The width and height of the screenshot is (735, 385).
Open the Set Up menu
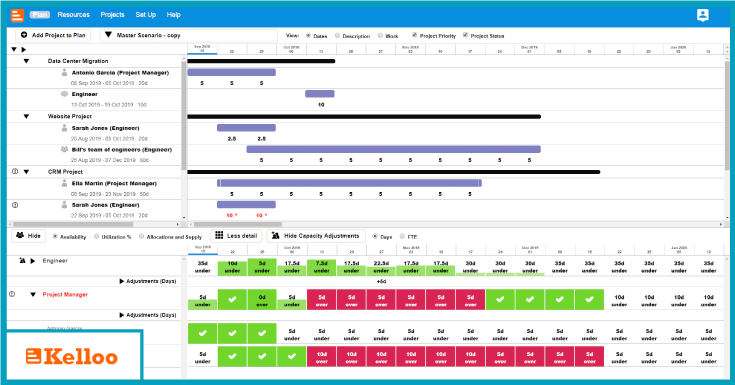(146, 15)
